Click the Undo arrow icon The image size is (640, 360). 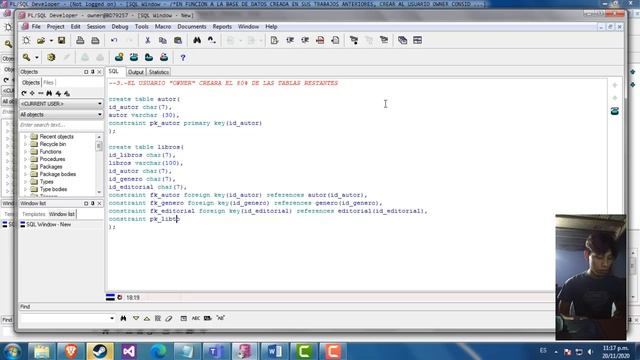114,40
